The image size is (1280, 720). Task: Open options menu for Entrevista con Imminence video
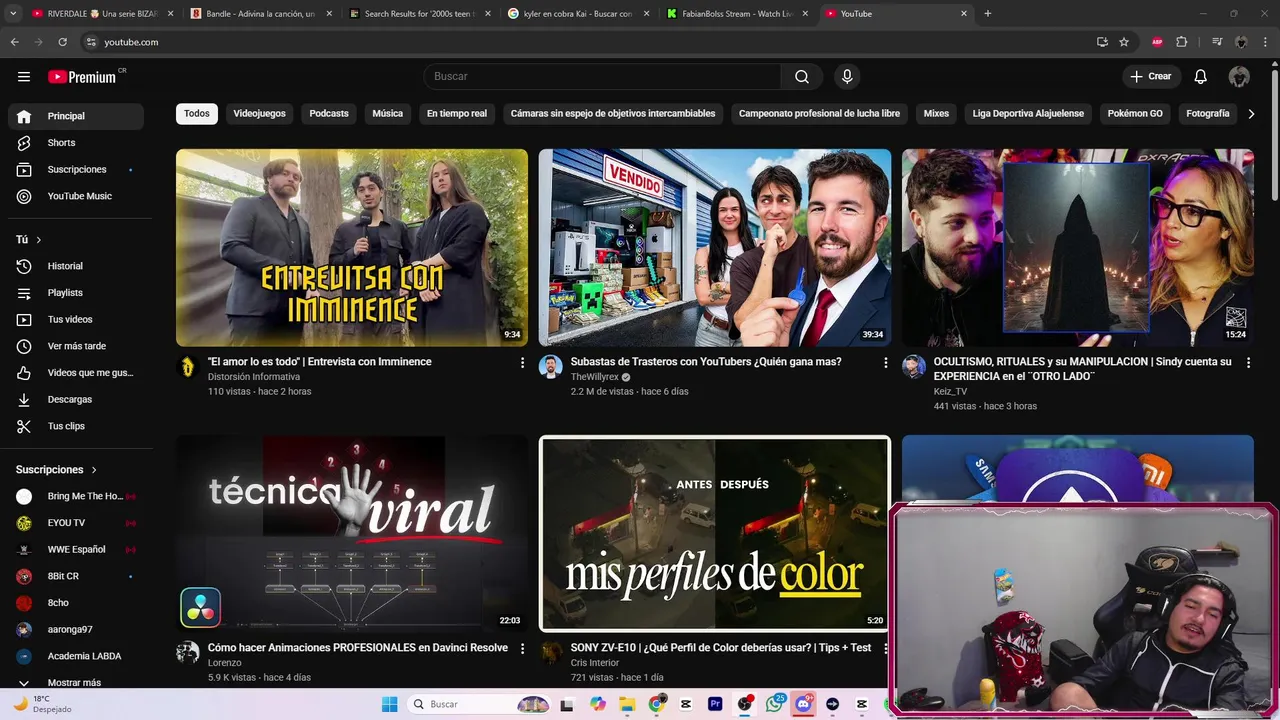522,363
